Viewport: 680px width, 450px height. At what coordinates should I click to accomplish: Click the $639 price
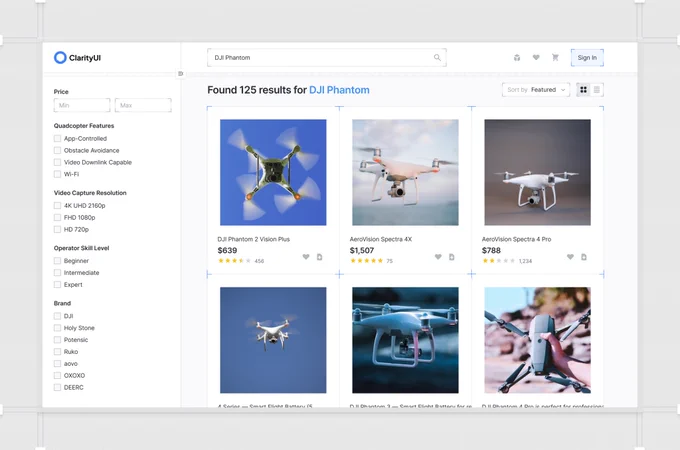tap(227, 250)
